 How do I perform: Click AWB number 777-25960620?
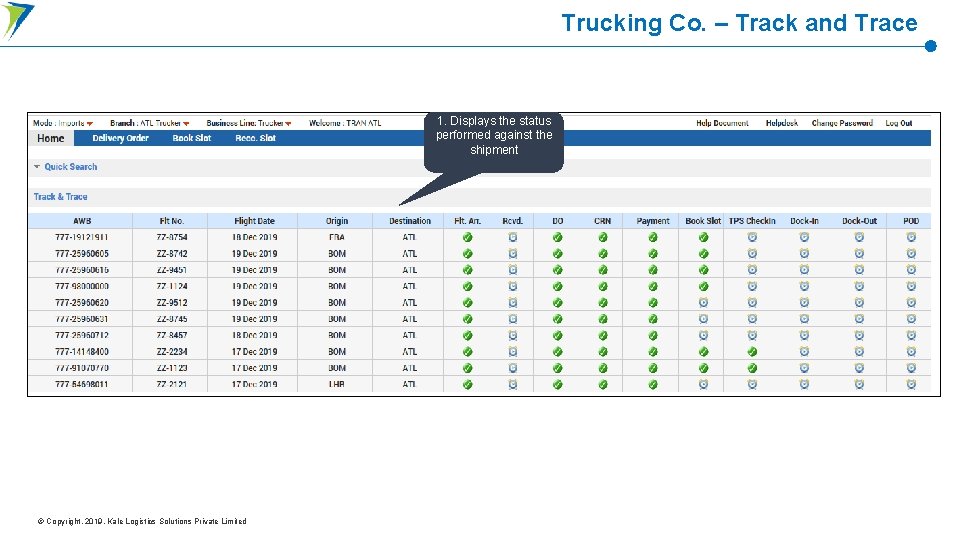[x=82, y=302]
